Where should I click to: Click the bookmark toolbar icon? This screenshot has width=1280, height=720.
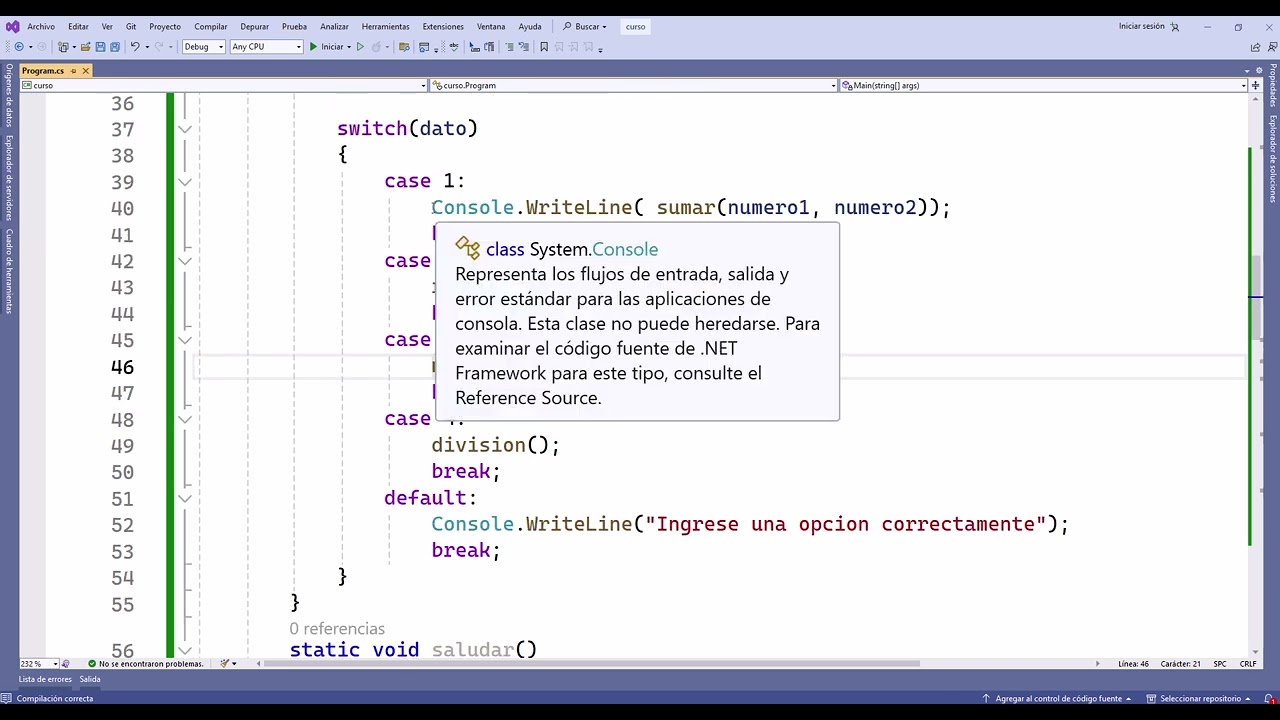click(x=544, y=47)
